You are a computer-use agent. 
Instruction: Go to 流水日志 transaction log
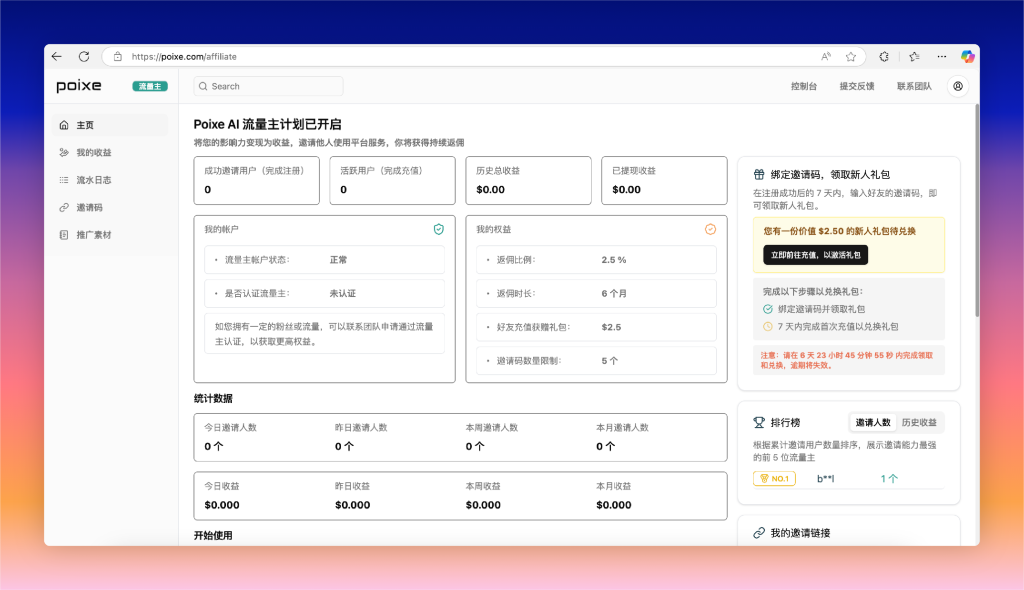tap(93, 180)
